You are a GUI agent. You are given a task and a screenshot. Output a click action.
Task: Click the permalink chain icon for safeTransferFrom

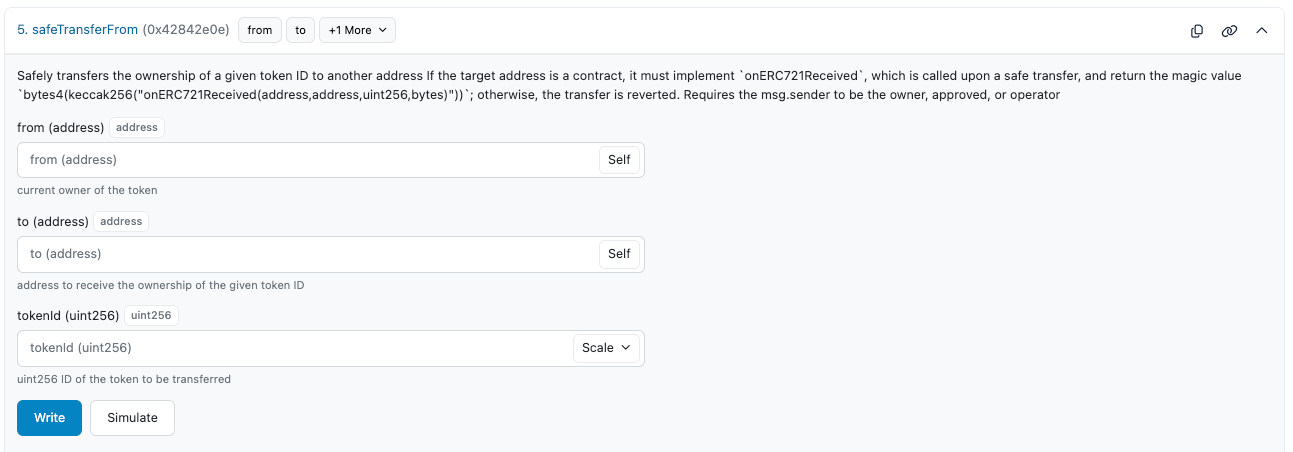[1229, 31]
